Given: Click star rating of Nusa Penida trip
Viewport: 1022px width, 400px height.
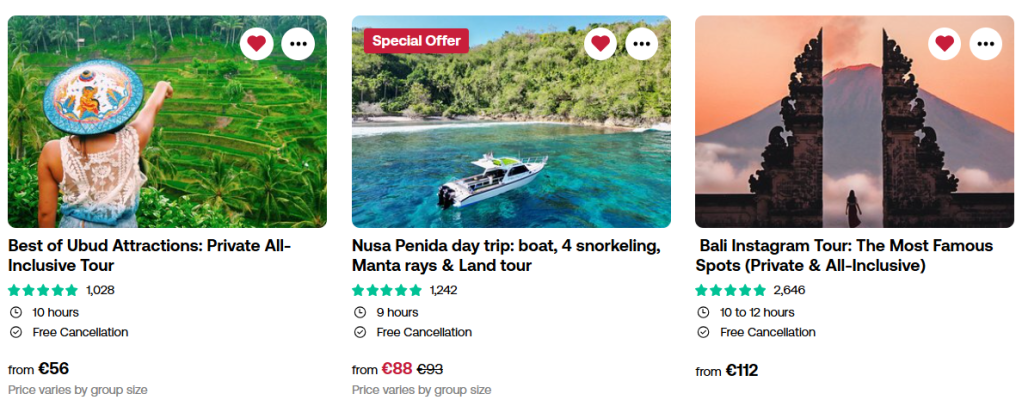Looking at the screenshot, I should 387,290.
